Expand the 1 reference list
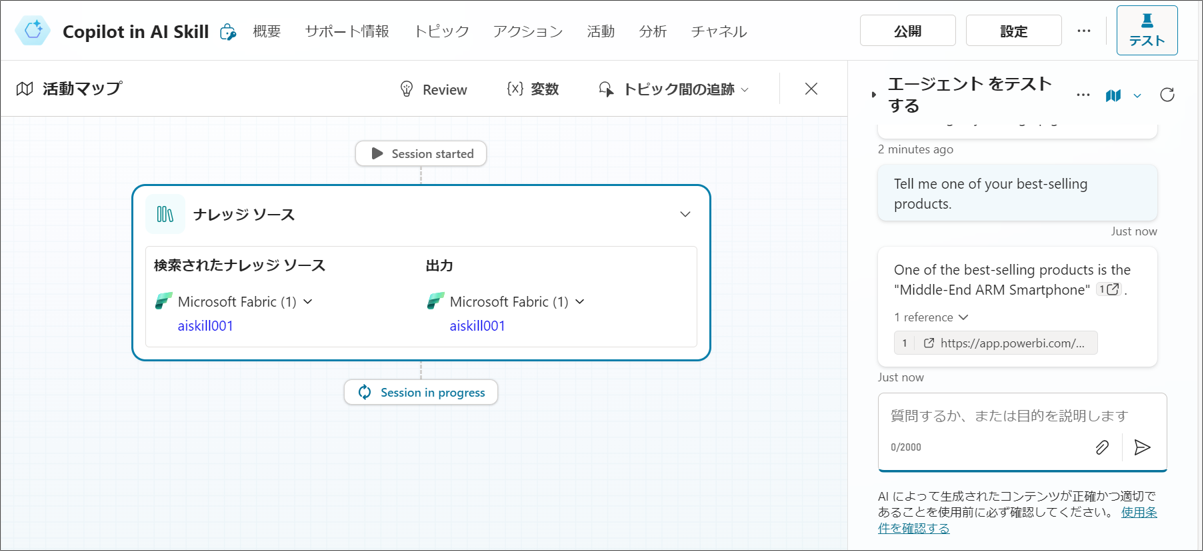Screen dimensions: 1203x551 931,317
